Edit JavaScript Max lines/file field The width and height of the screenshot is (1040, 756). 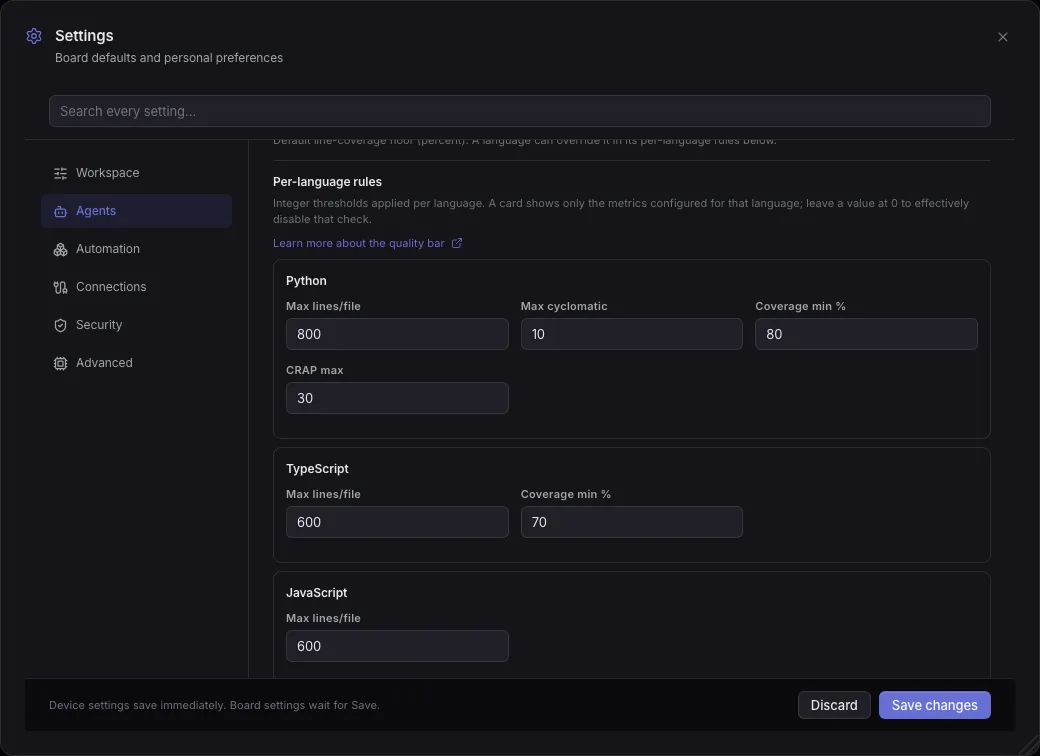pos(397,646)
